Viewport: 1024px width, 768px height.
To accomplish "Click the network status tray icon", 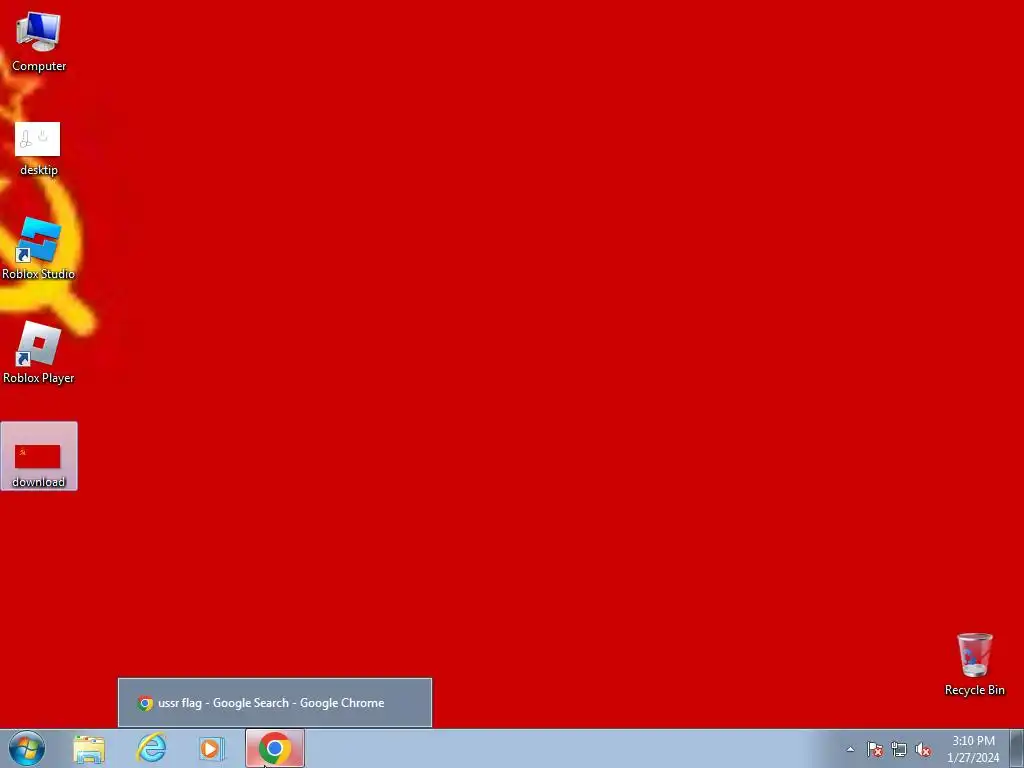I will (899, 749).
